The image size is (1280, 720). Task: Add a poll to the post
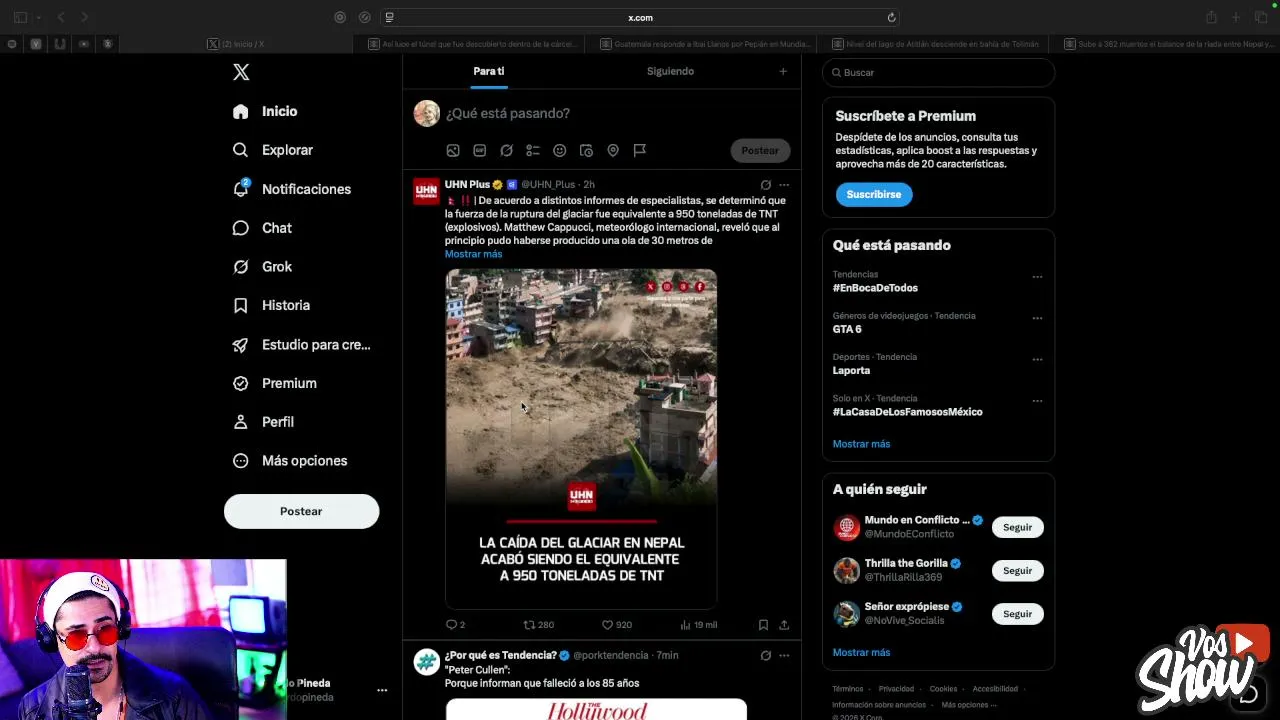pos(533,150)
